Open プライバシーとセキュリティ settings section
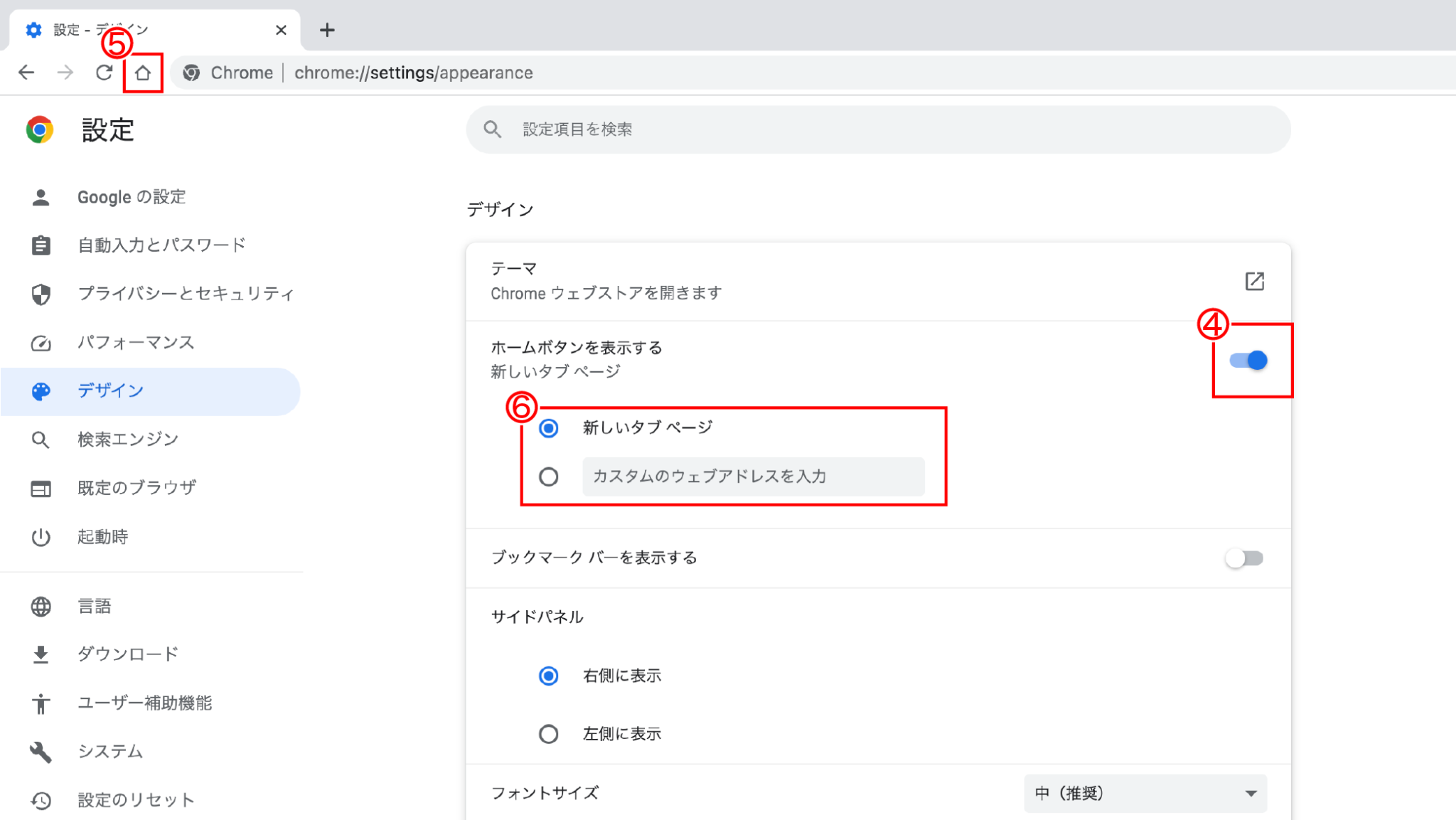1456x820 pixels. point(185,294)
